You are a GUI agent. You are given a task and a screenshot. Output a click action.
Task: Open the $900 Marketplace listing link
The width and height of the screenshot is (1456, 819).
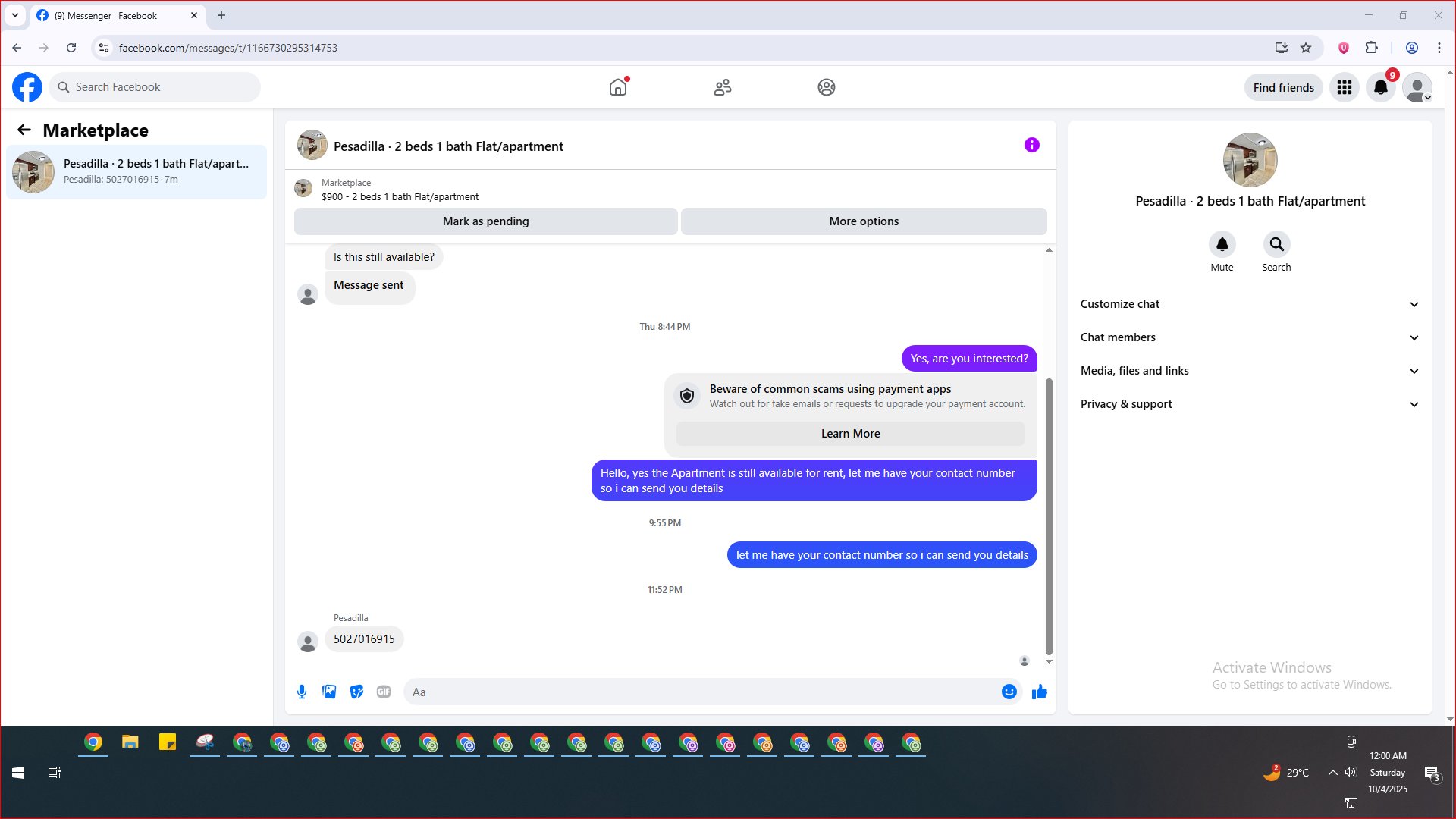click(x=400, y=196)
